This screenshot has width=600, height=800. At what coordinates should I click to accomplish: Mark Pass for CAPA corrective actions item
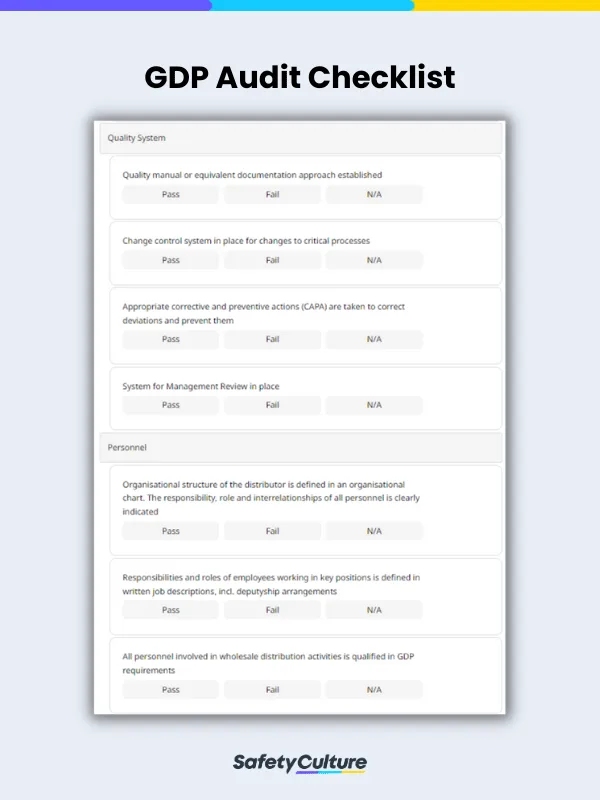(x=169, y=340)
